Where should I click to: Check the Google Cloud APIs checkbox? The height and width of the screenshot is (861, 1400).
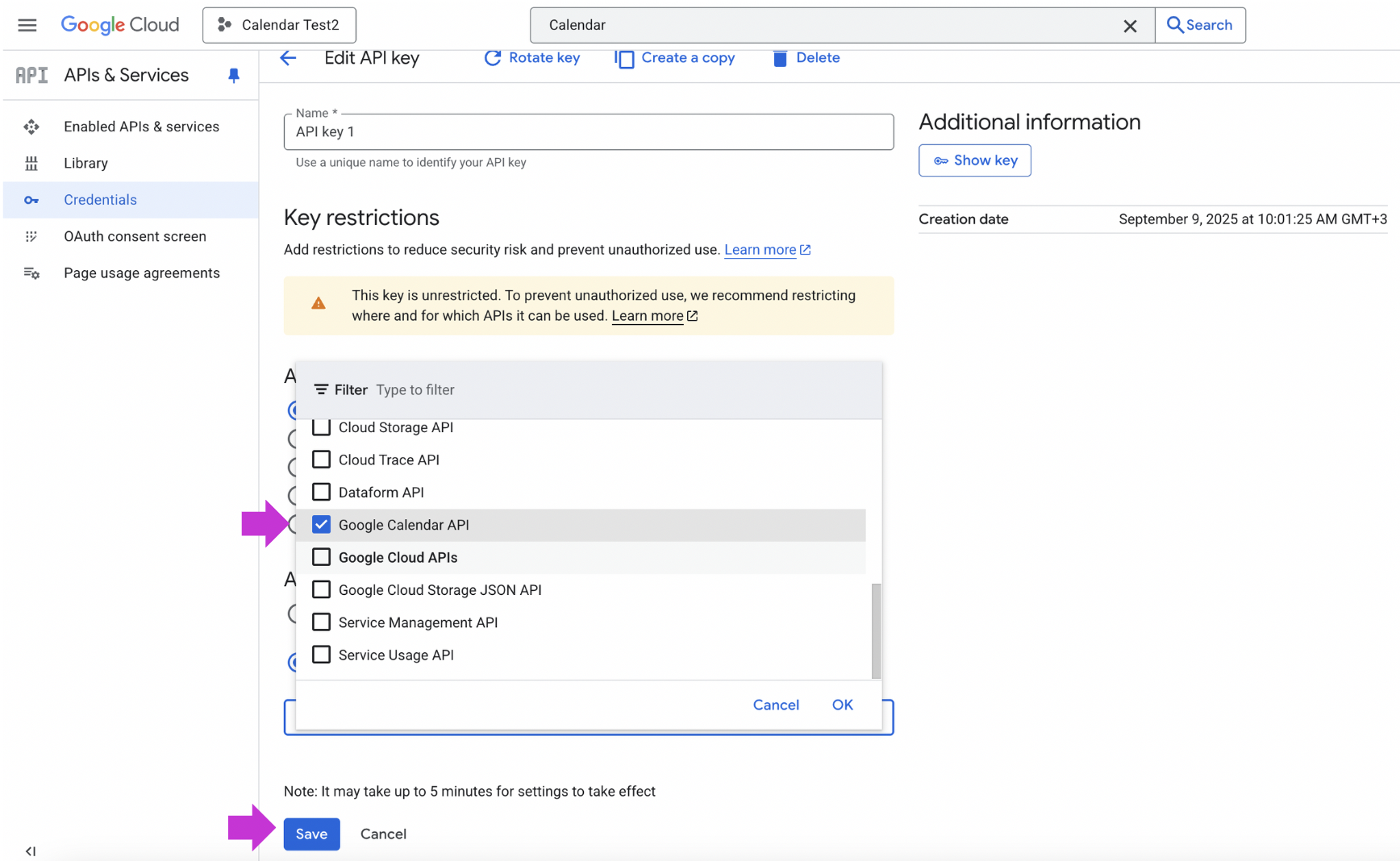point(321,557)
